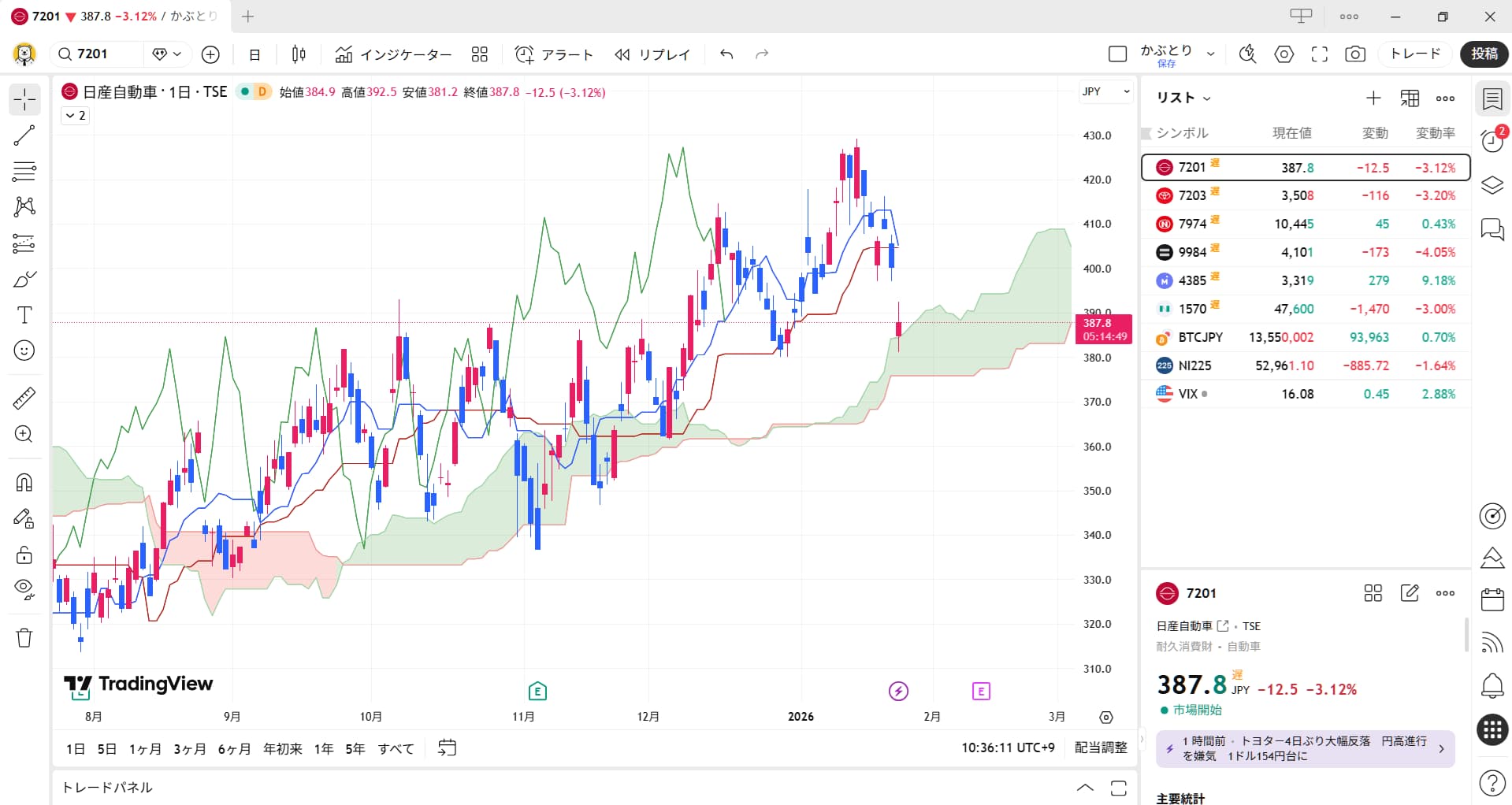Take a chart snapshot with camera icon
Screen dimensions: 1512x805
click(x=1354, y=54)
